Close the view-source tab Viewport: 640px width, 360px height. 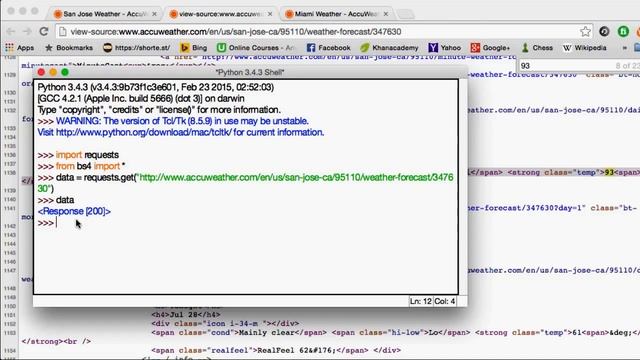(270, 14)
